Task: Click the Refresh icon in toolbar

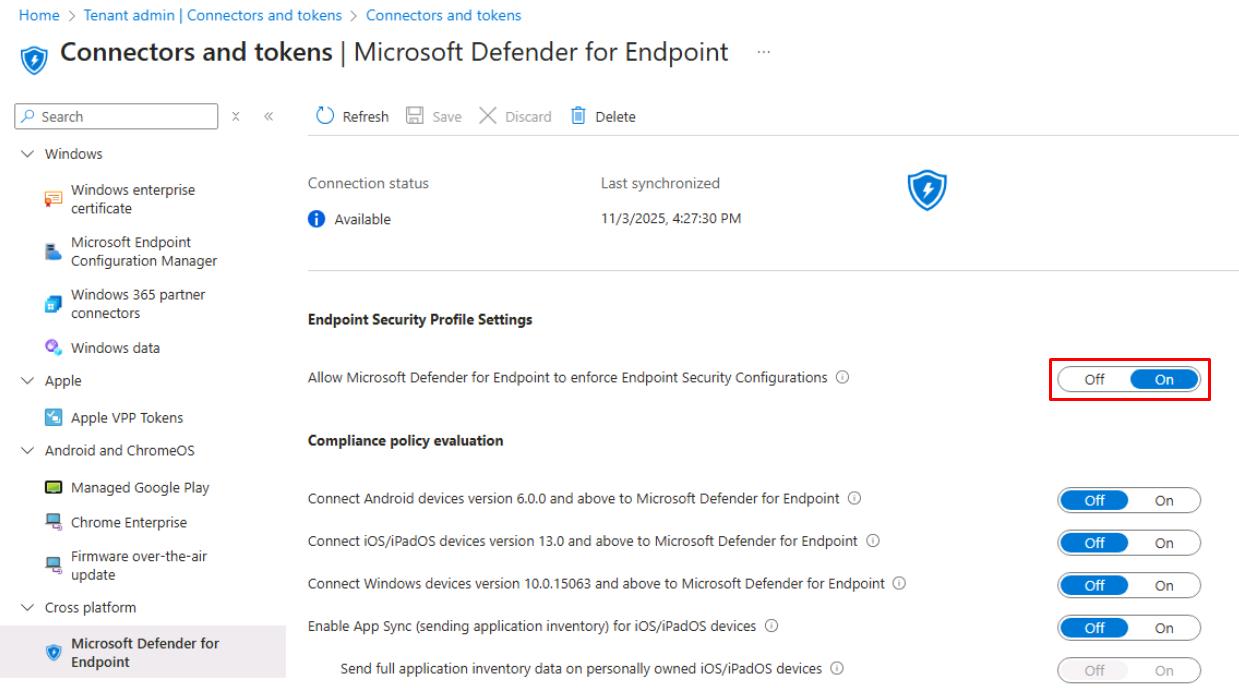Action: (x=325, y=116)
